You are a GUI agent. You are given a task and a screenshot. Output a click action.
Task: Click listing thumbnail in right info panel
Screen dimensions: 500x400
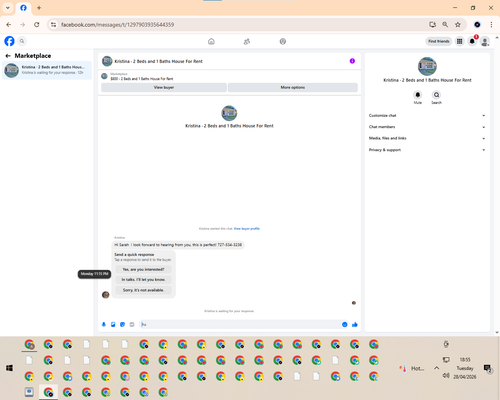[427, 66]
